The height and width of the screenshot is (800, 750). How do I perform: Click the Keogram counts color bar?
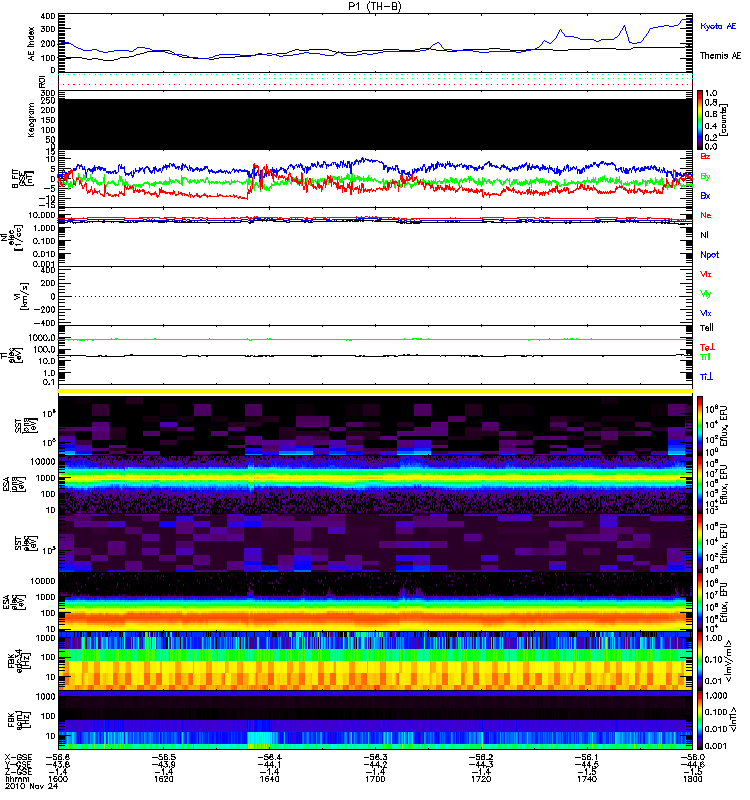pyautogui.click(x=700, y=120)
